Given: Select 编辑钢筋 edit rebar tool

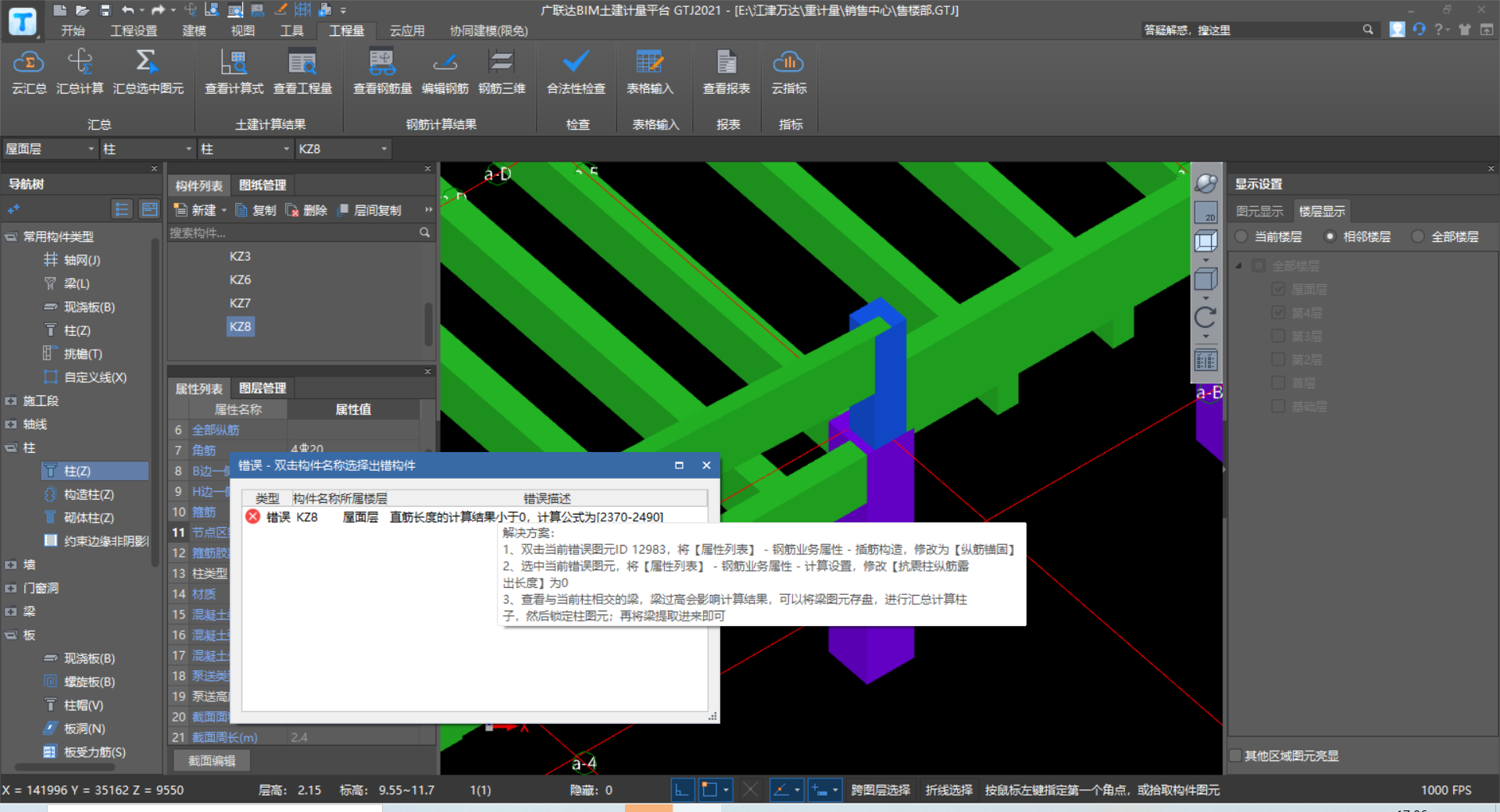Looking at the screenshot, I should pyautogui.click(x=445, y=71).
